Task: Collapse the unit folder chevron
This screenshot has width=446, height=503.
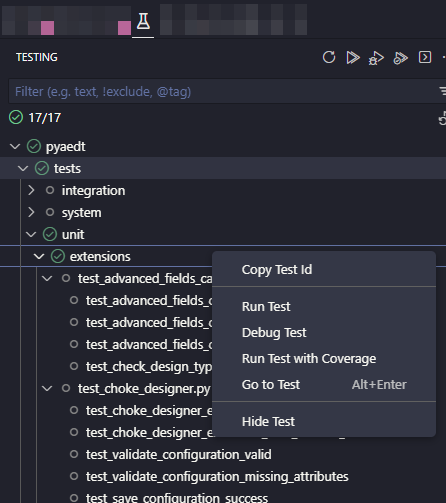Action: pos(31,234)
